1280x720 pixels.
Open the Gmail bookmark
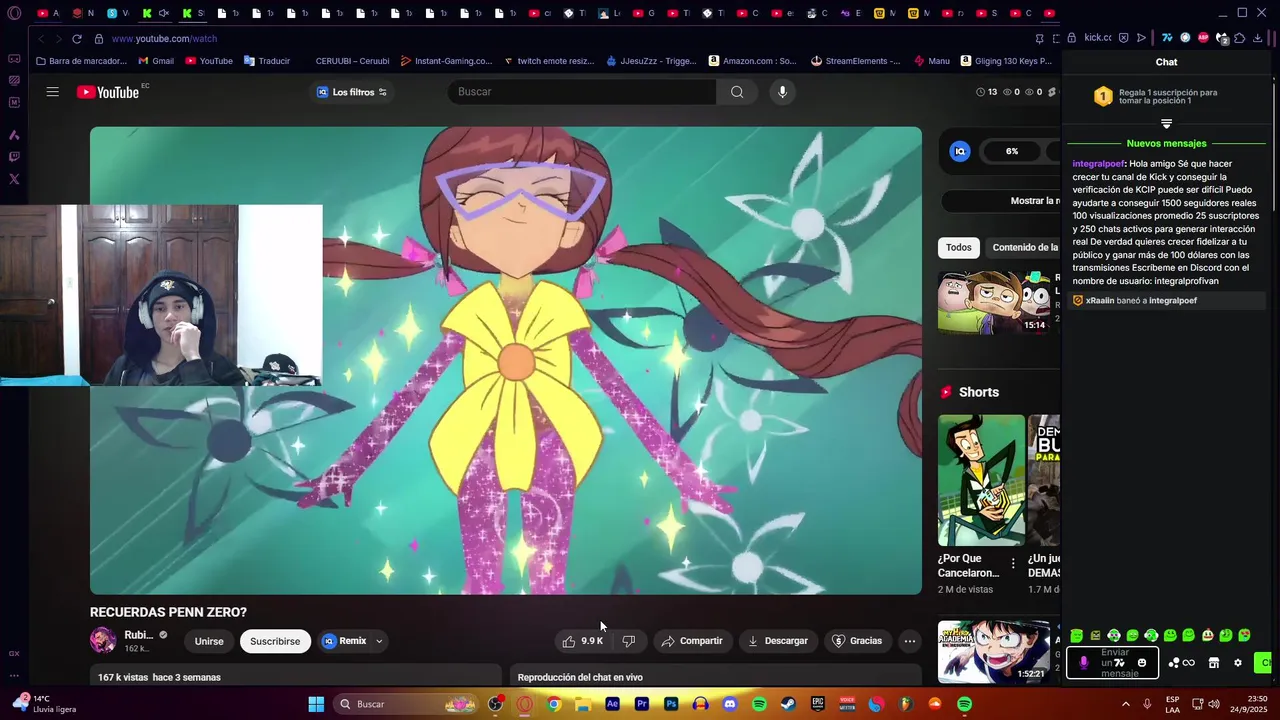pos(155,61)
